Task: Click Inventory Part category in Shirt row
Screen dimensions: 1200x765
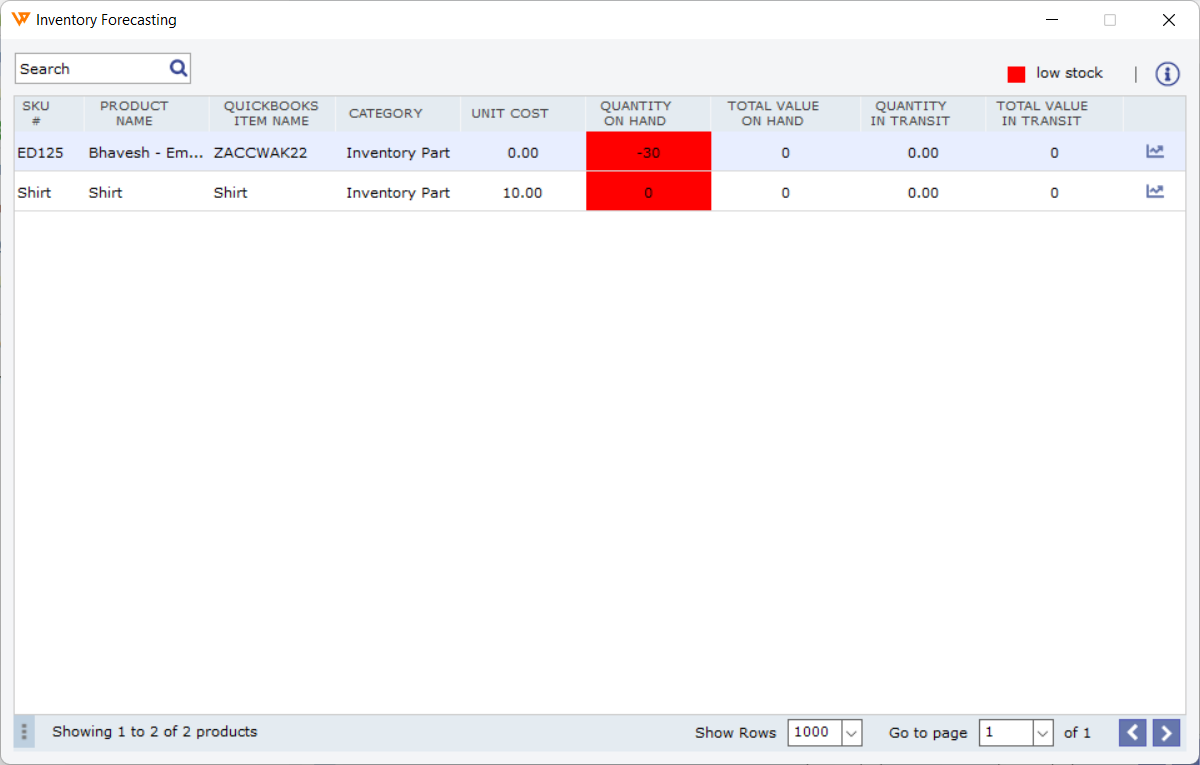Action: (x=398, y=193)
